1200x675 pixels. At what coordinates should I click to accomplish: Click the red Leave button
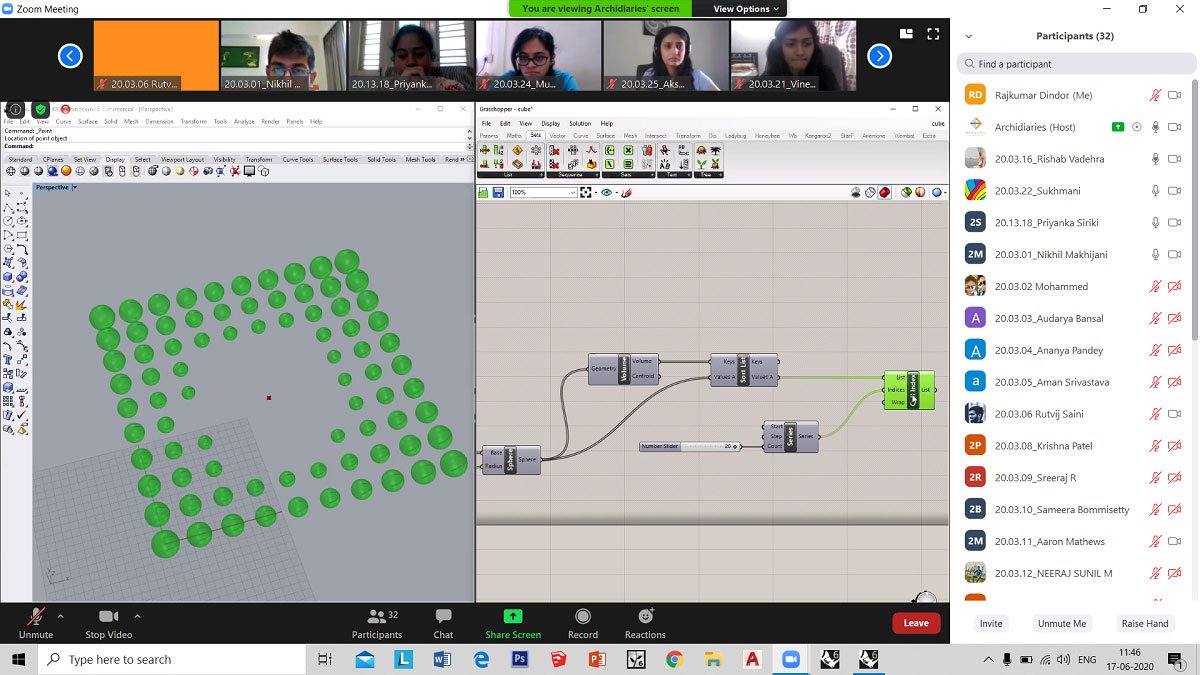916,622
